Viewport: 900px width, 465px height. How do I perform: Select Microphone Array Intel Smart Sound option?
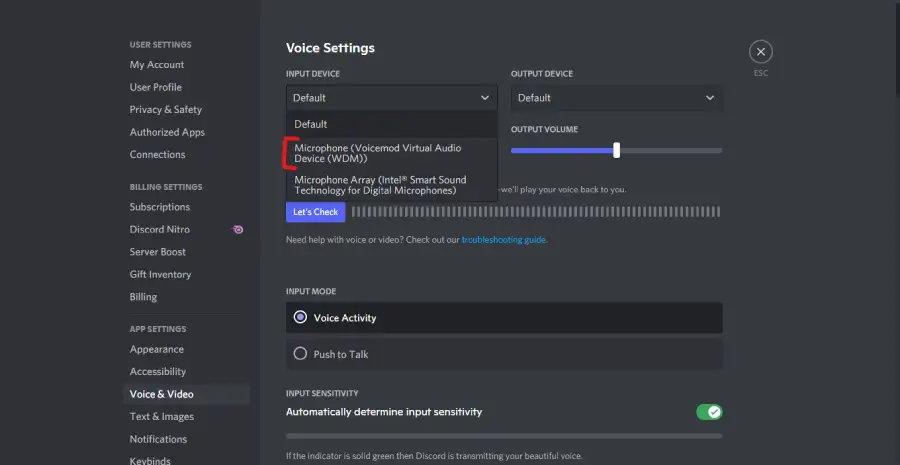coord(391,185)
